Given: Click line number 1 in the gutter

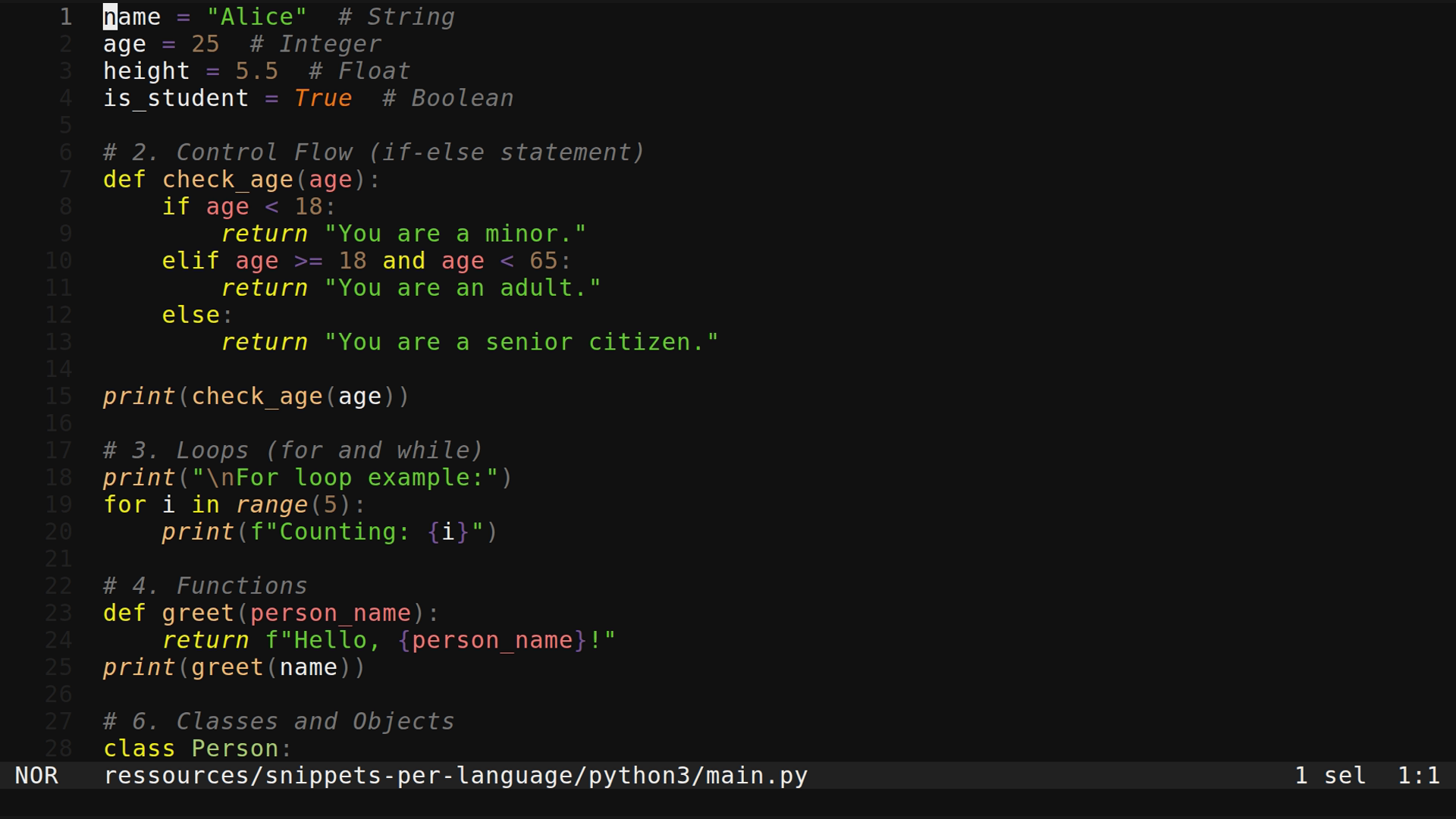Looking at the screenshot, I should [x=66, y=17].
